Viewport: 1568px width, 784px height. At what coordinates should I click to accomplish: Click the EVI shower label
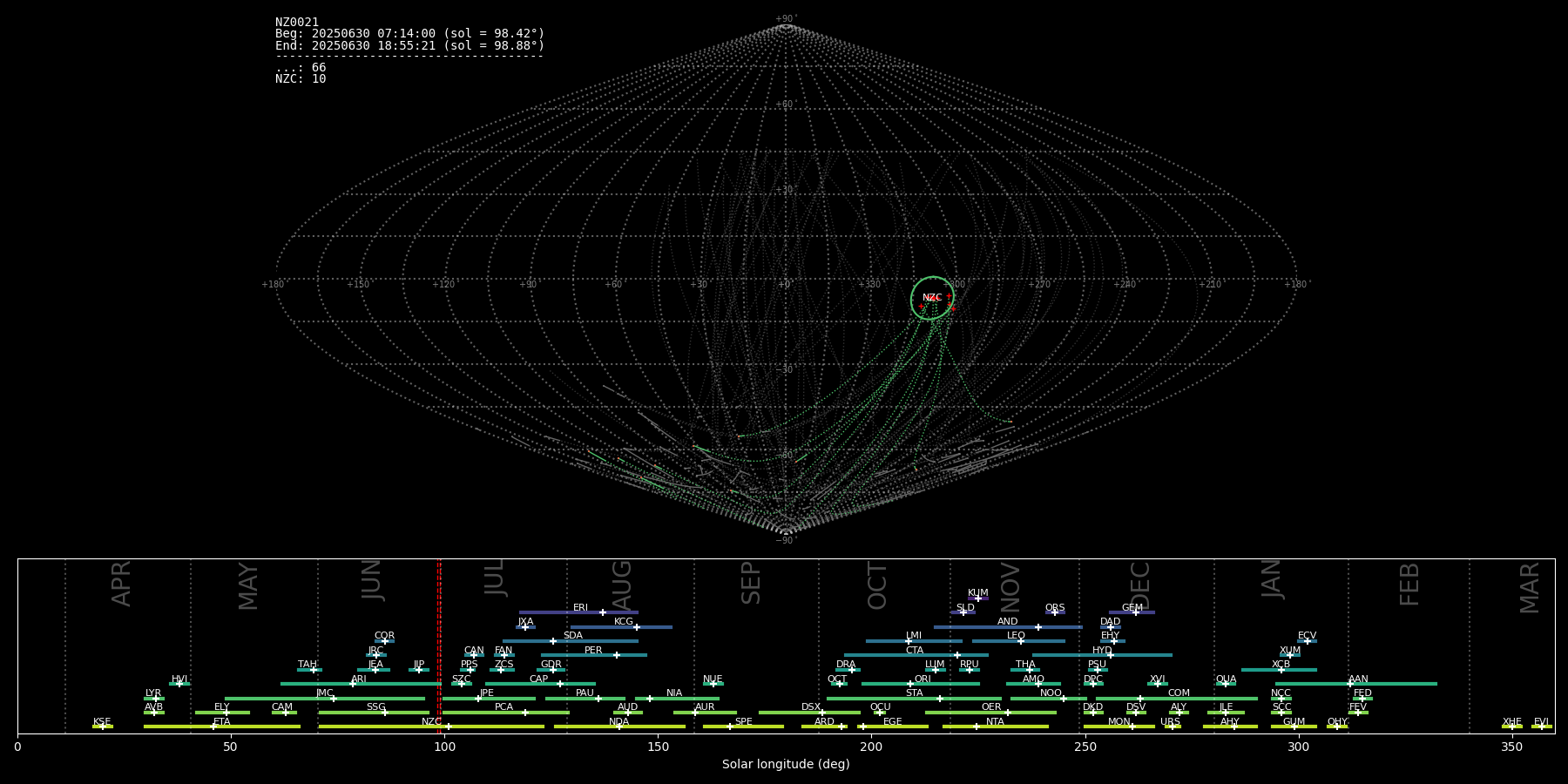(x=1541, y=721)
